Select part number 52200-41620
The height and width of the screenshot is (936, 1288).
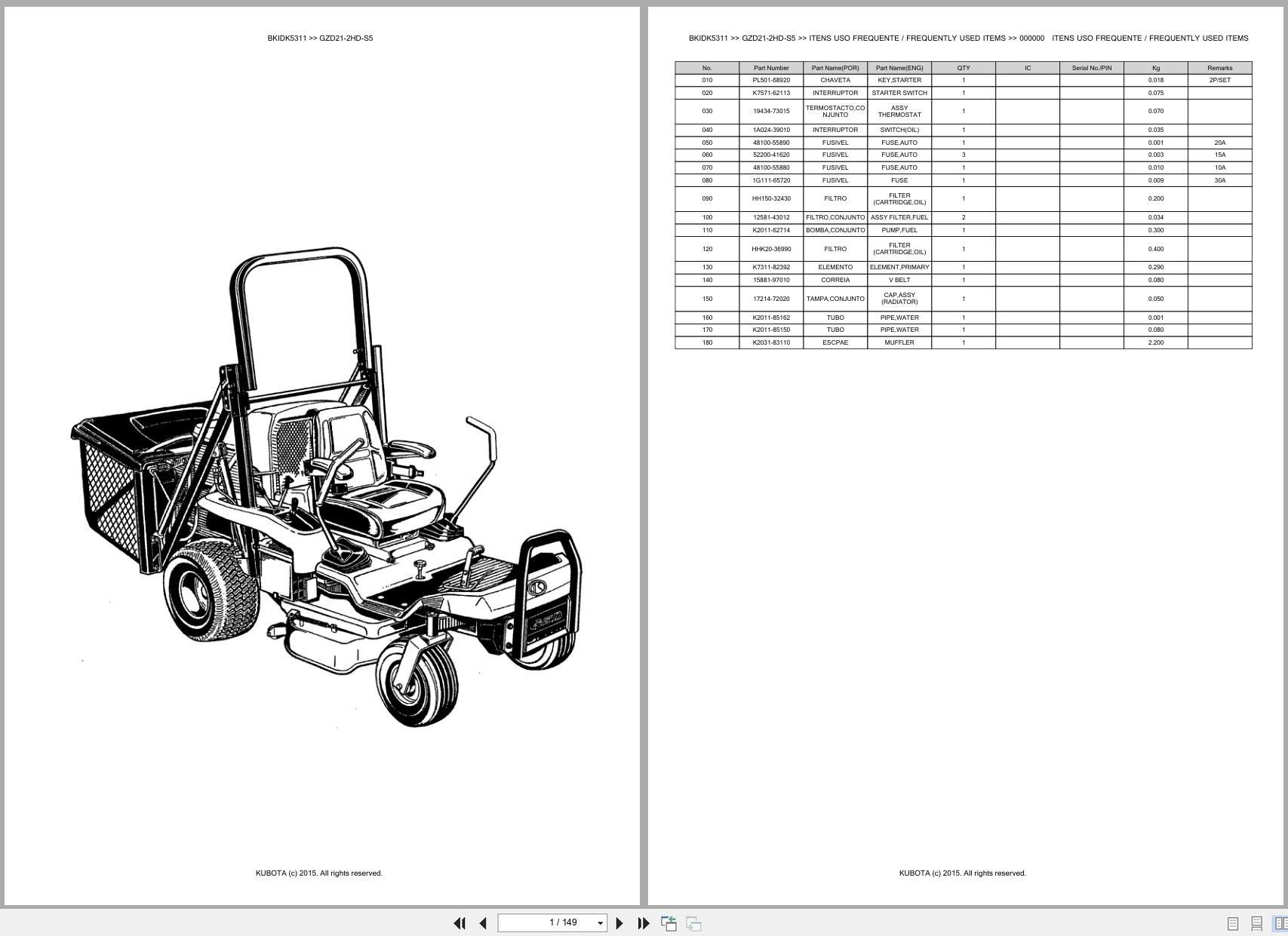point(771,155)
